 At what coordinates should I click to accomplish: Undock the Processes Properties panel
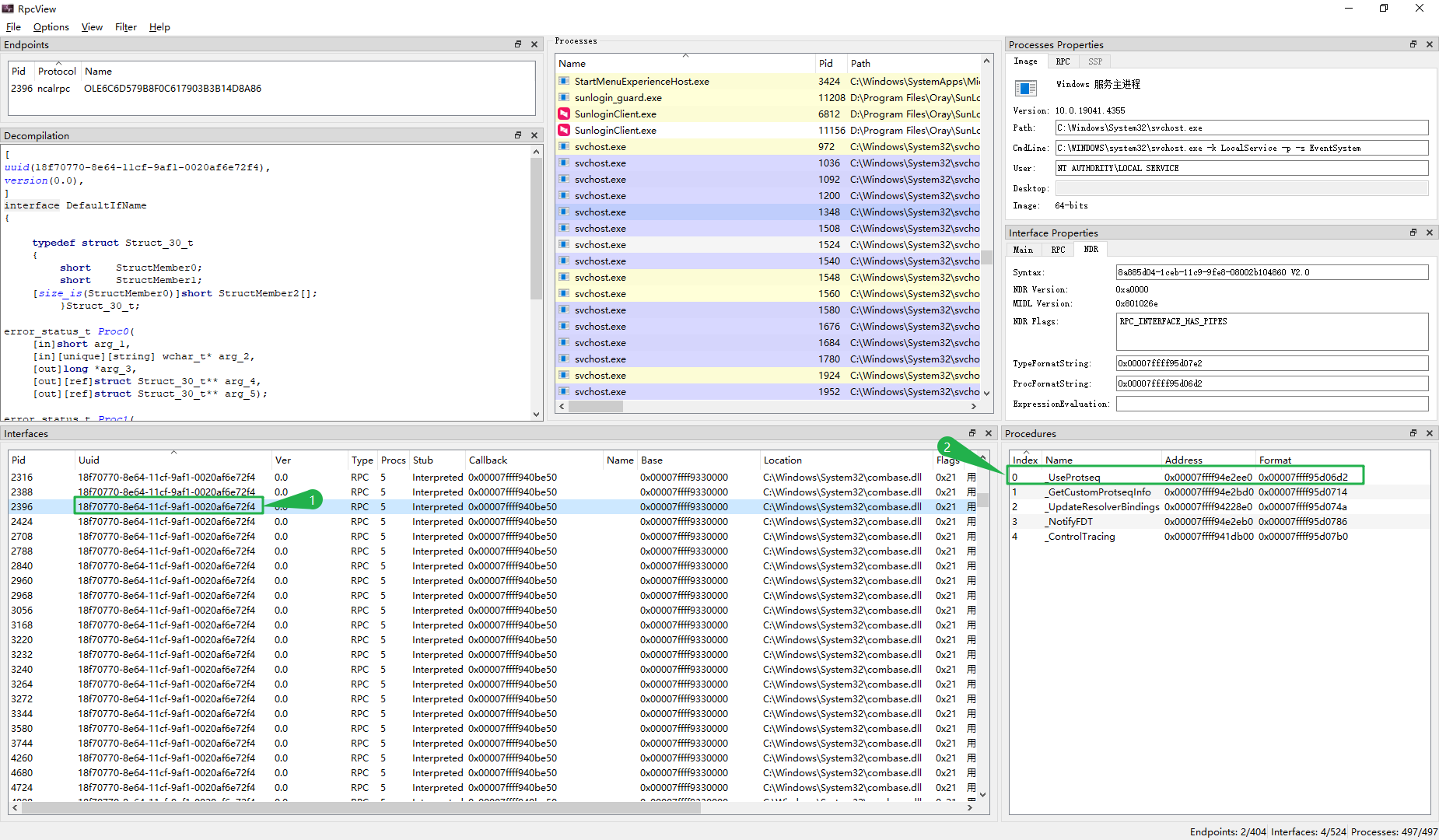(1413, 44)
